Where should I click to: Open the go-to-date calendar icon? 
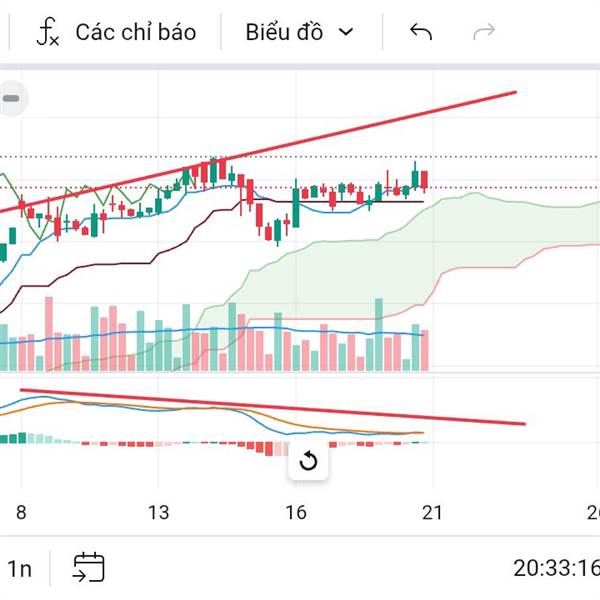(x=88, y=568)
